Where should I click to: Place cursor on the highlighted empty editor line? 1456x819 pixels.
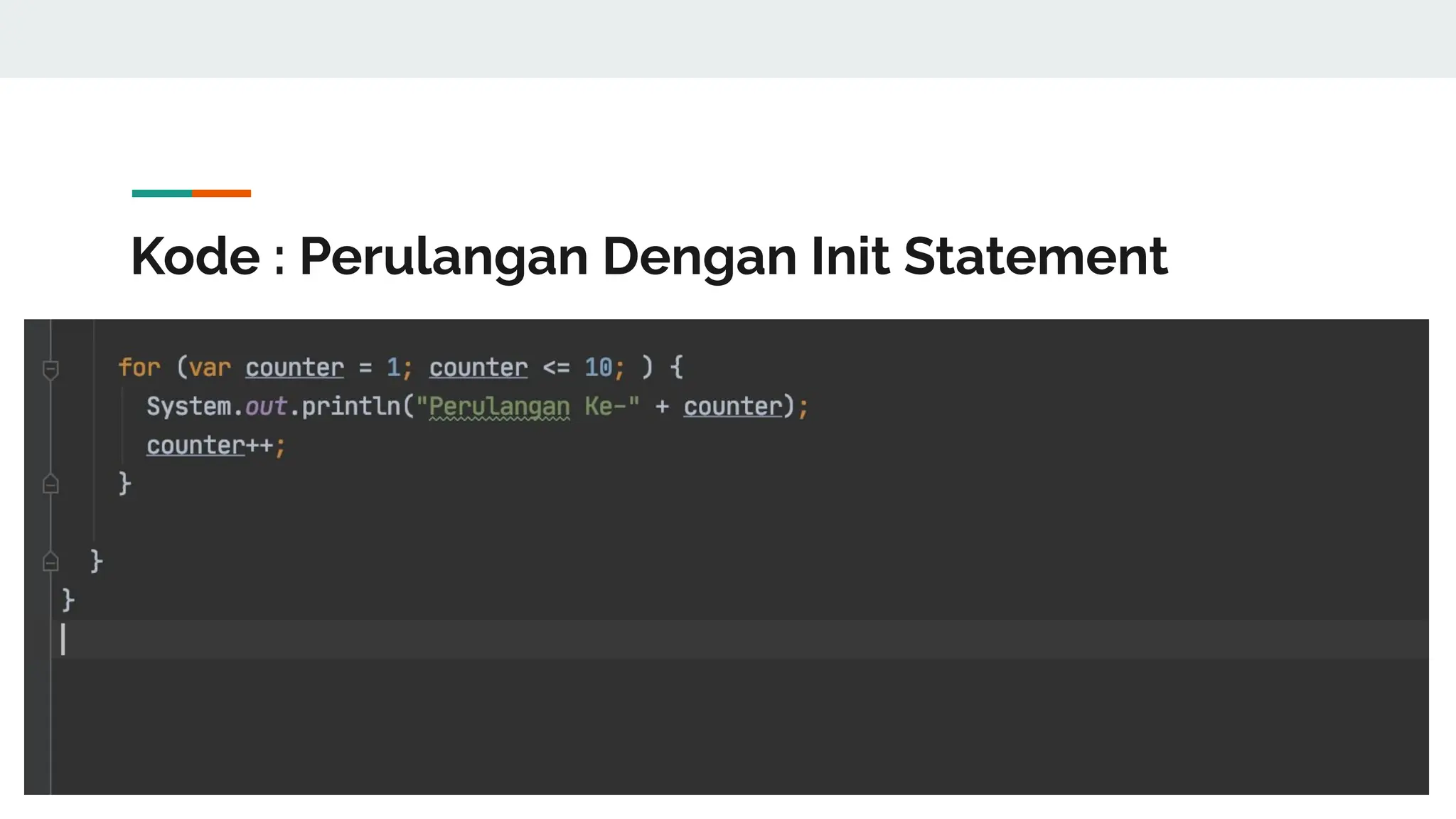point(739,639)
